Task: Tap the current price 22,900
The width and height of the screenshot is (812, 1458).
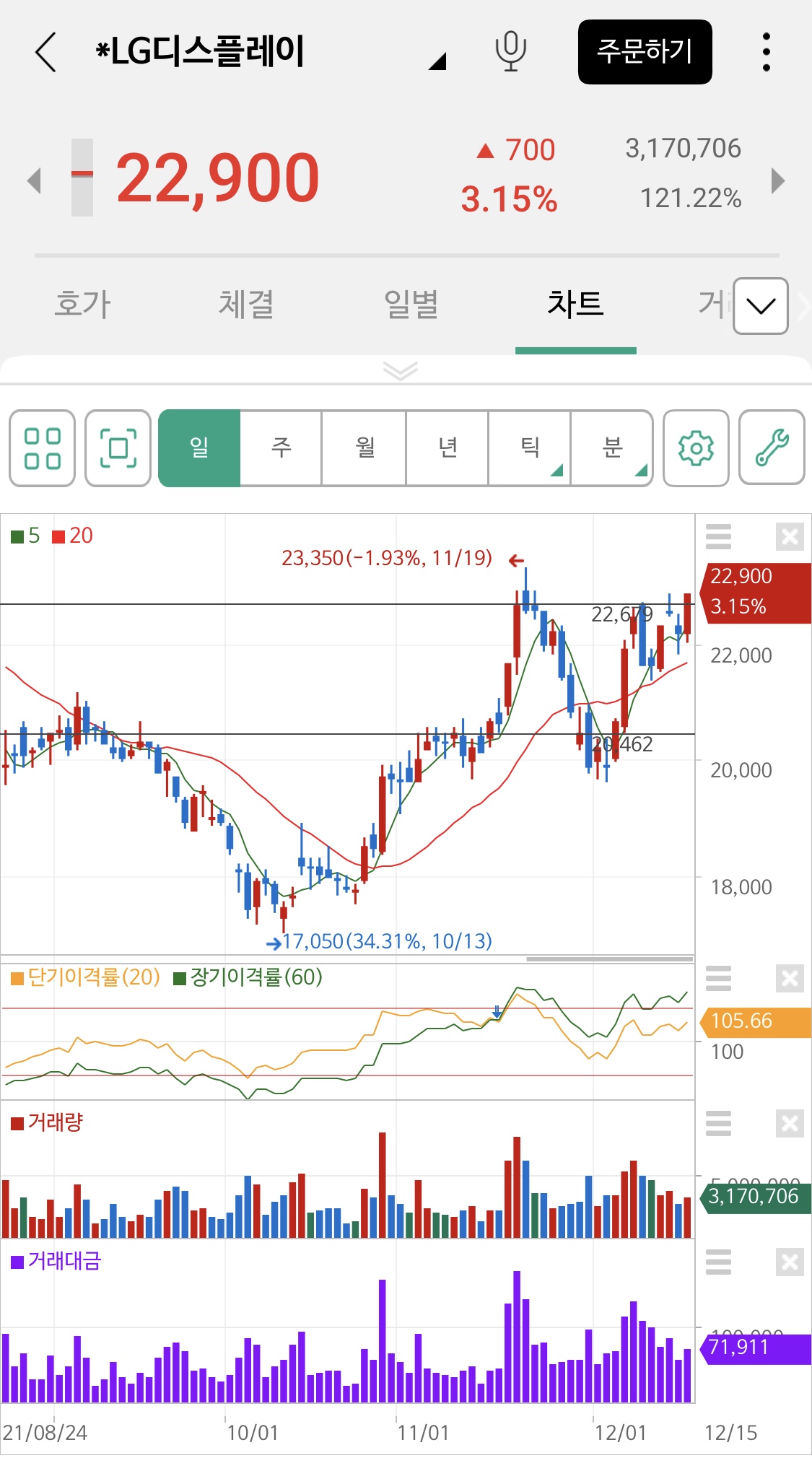Action: [217, 178]
